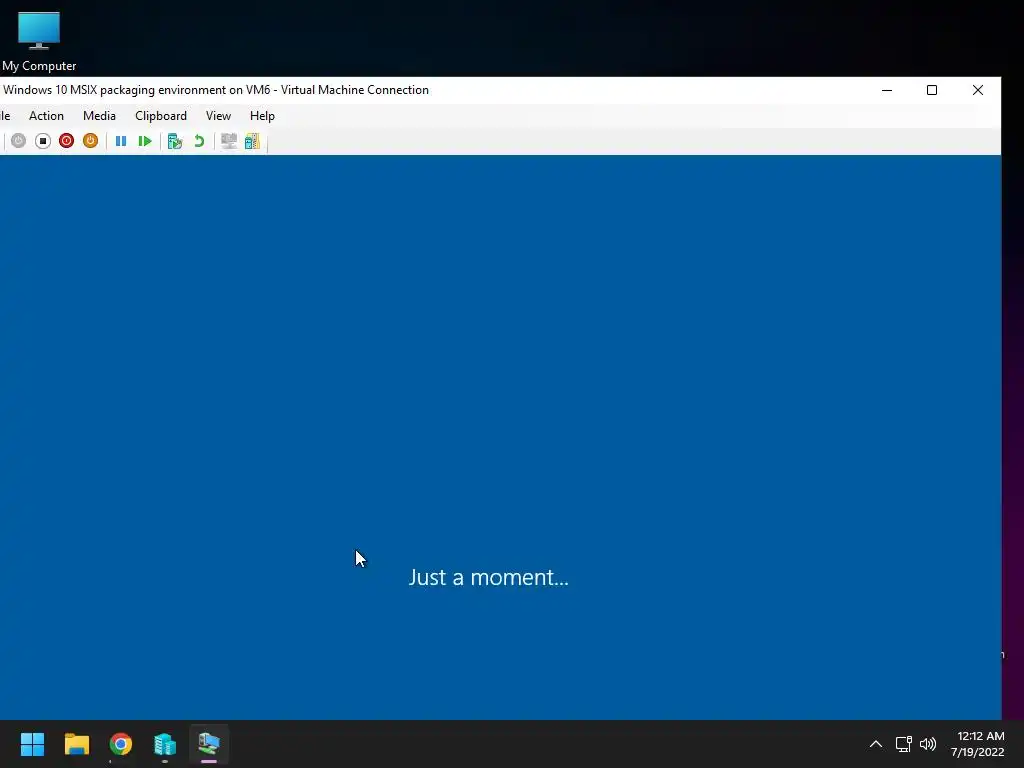The height and width of the screenshot is (768, 1024).
Task: Click the volume speaker icon
Action: tap(927, 744)
